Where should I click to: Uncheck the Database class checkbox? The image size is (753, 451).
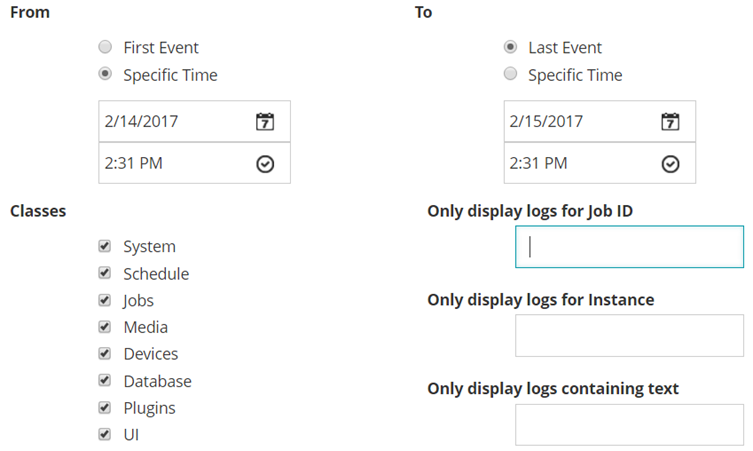click(x=105, y=381)
